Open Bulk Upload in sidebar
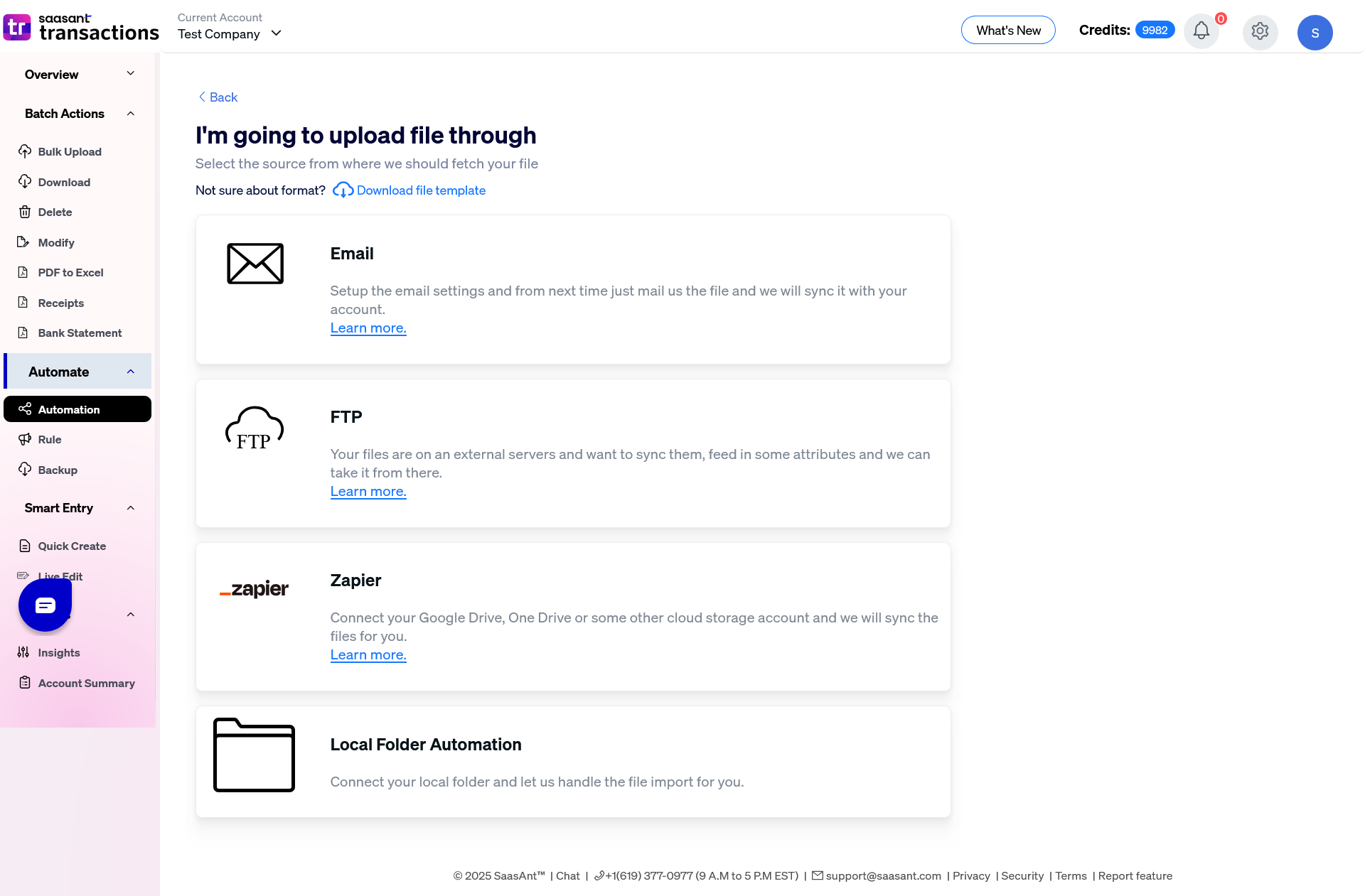The image size is (1365, 896). tap(70, 151)
